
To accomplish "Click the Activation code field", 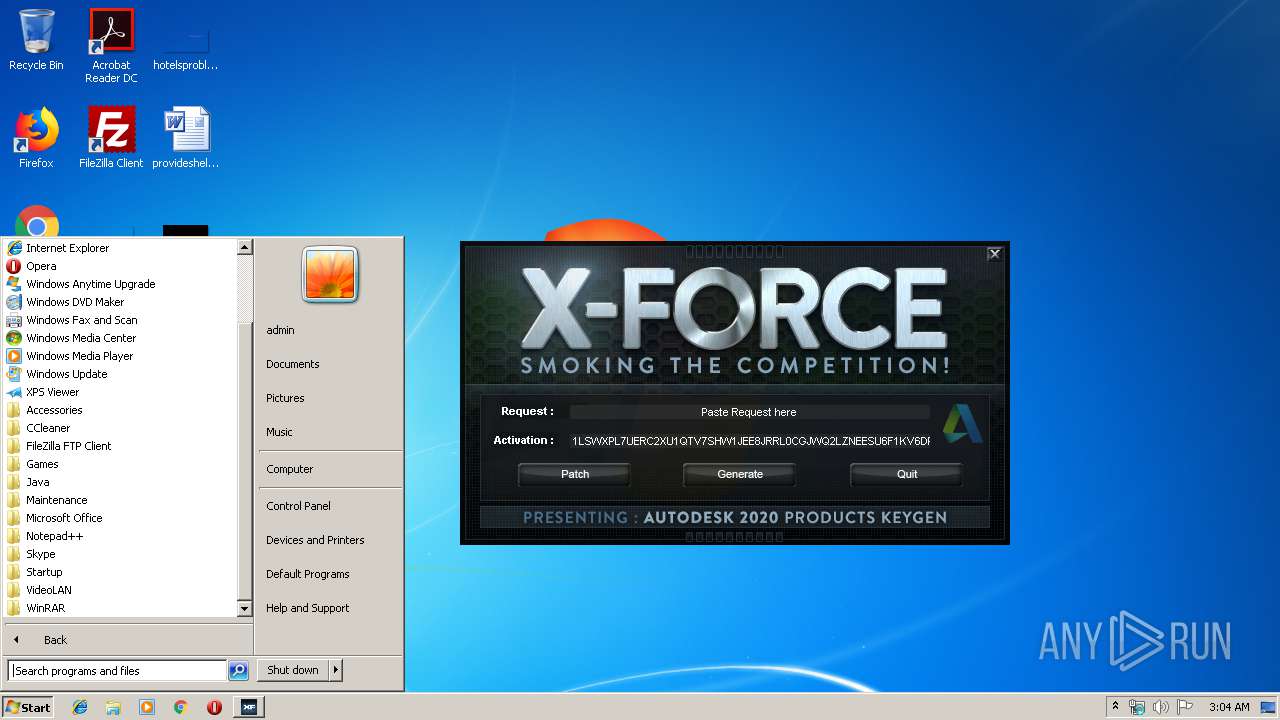I will point(750,441).
